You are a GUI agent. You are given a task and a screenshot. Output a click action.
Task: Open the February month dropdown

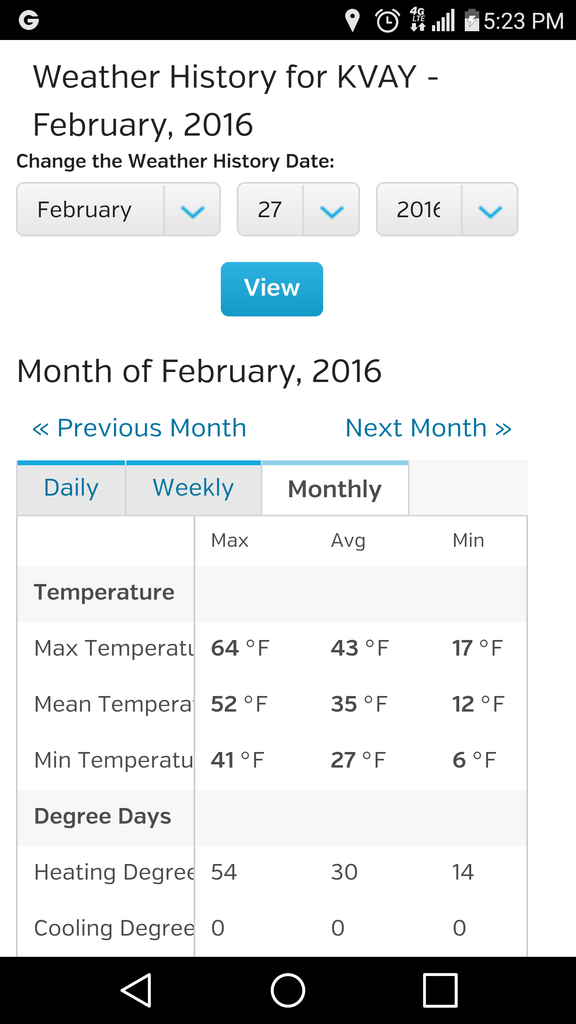118,210
